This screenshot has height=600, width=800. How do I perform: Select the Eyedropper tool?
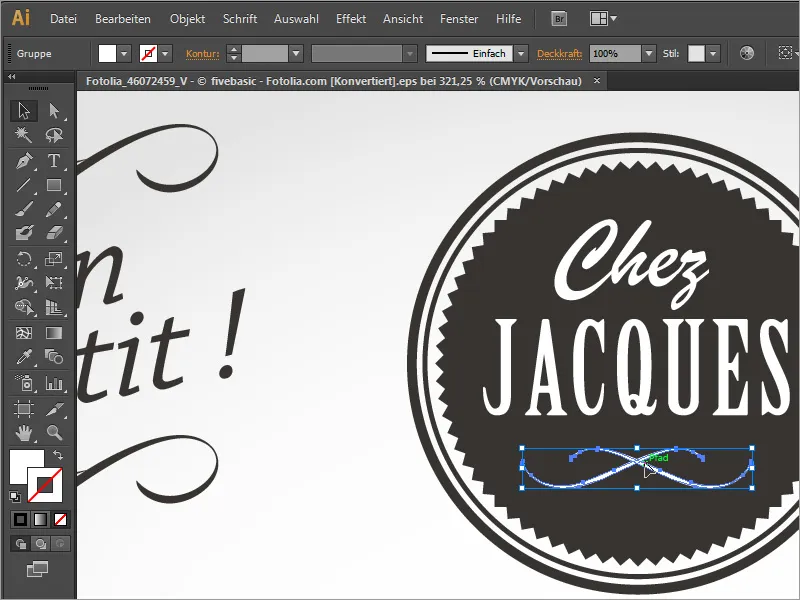click(24, 357)
